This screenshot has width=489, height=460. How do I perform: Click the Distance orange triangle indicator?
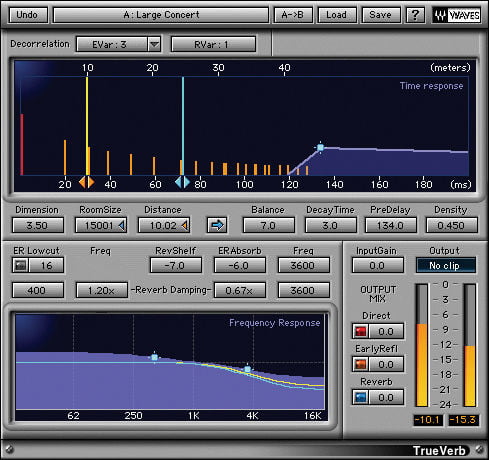point(185,226)
